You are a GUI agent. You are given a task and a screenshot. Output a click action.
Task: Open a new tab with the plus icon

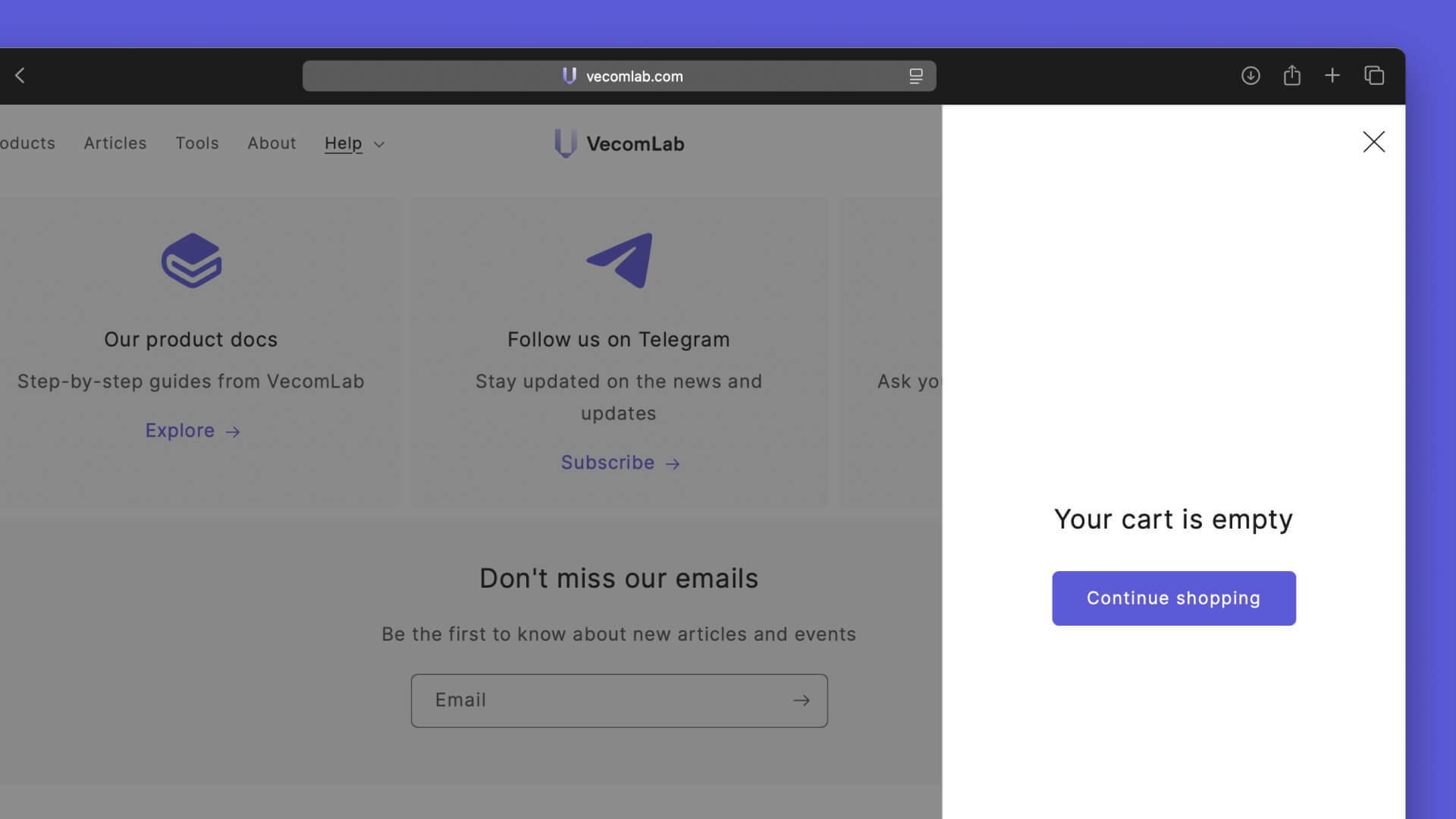coord(1332,76)
